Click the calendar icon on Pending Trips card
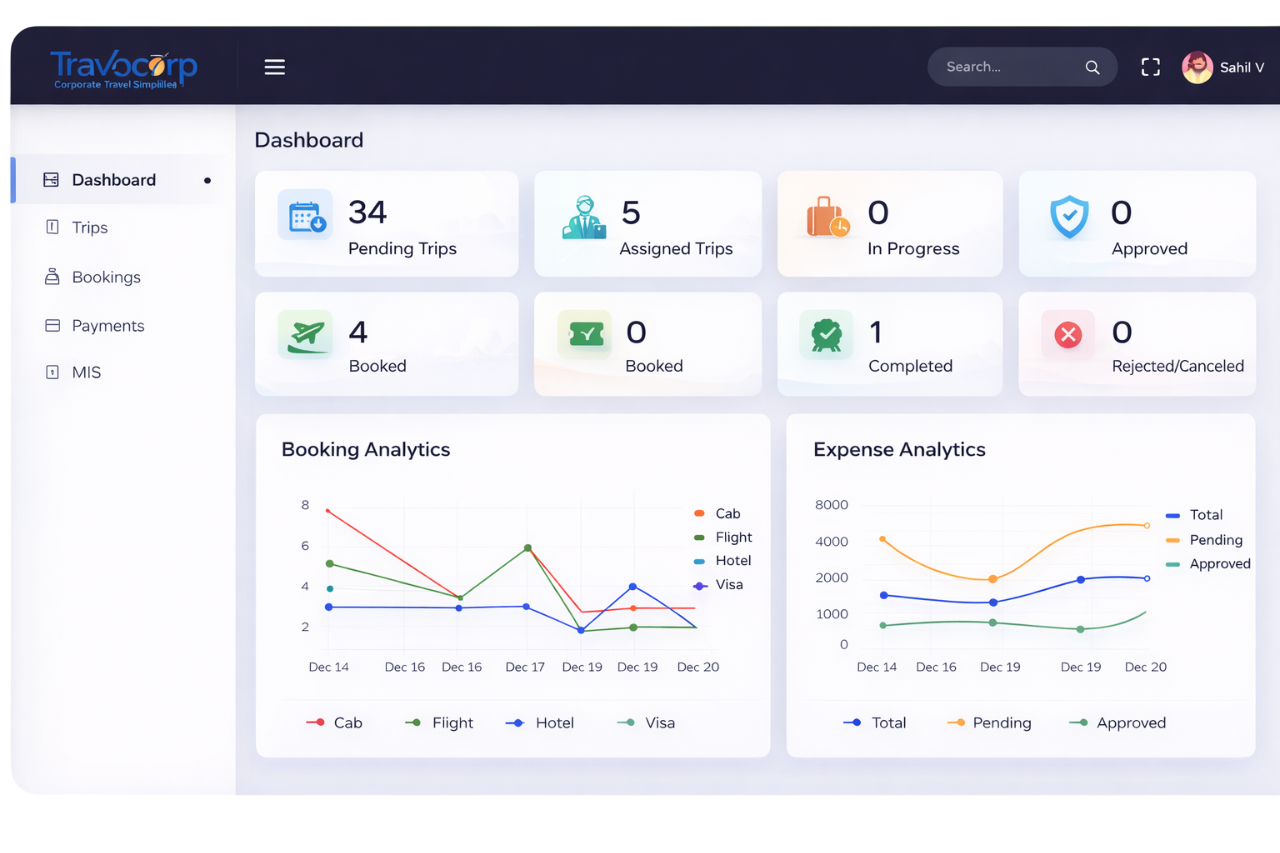 point(305,215)
